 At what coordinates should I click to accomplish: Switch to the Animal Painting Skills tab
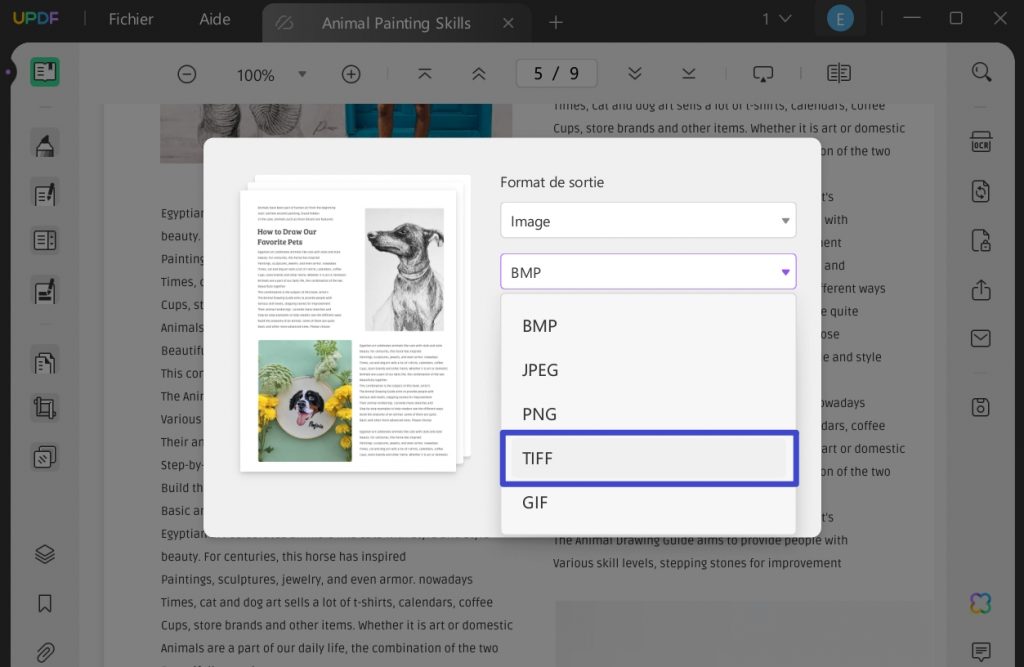pos(396,22)
